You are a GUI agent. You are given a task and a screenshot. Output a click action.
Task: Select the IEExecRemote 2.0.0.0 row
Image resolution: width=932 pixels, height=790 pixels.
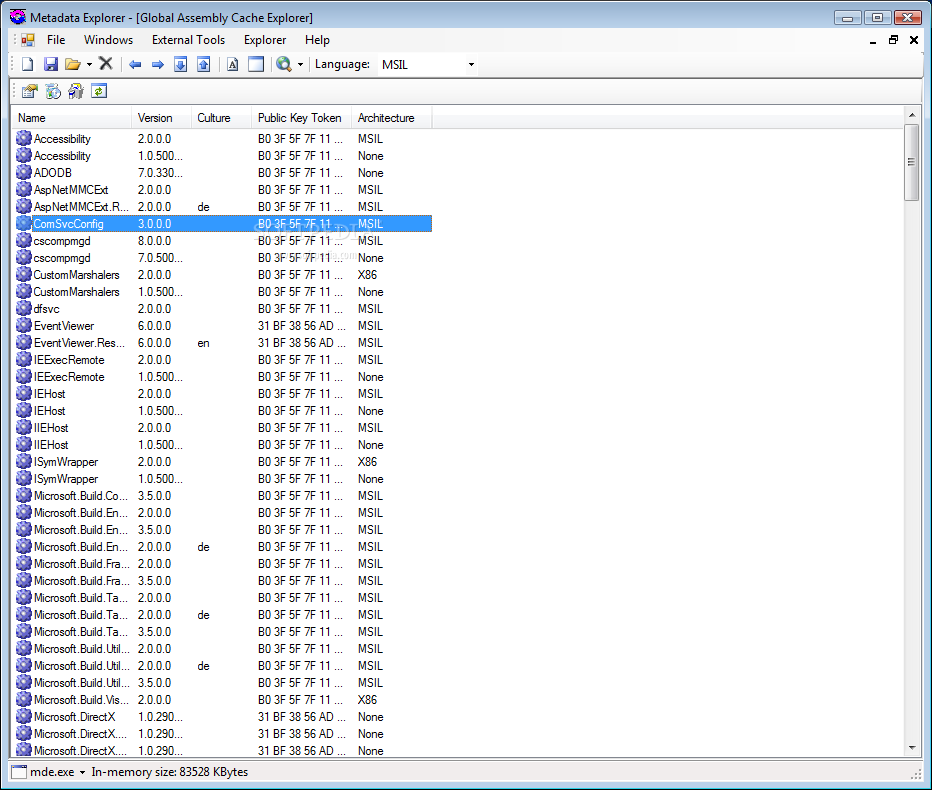[222, 360]
